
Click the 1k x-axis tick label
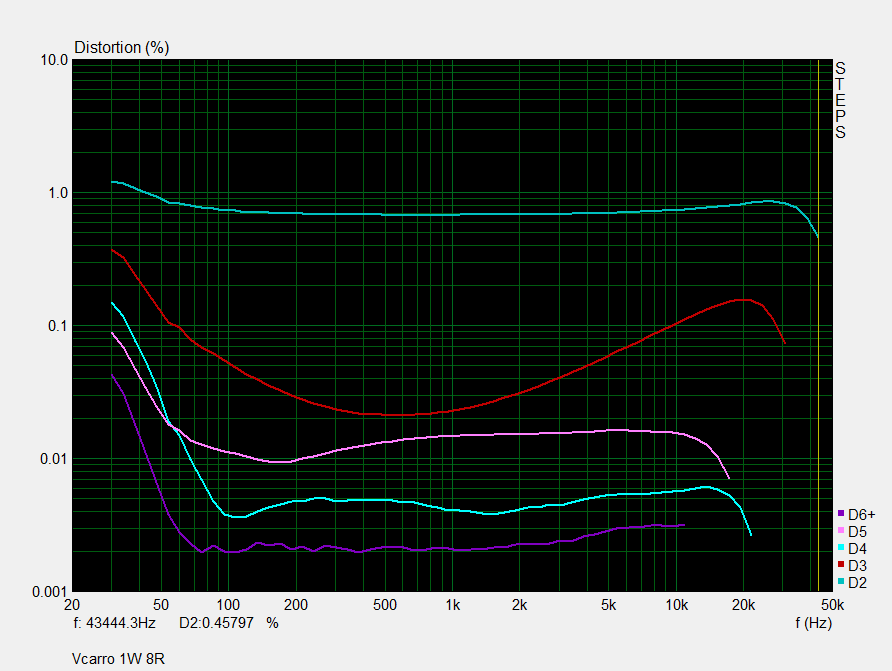pyautogui.click(x=452, y=605)
